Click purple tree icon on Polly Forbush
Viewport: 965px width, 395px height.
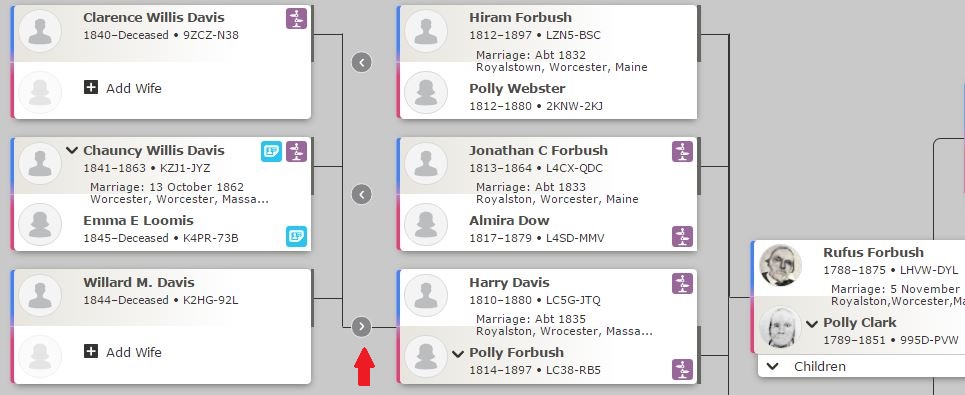682,369
